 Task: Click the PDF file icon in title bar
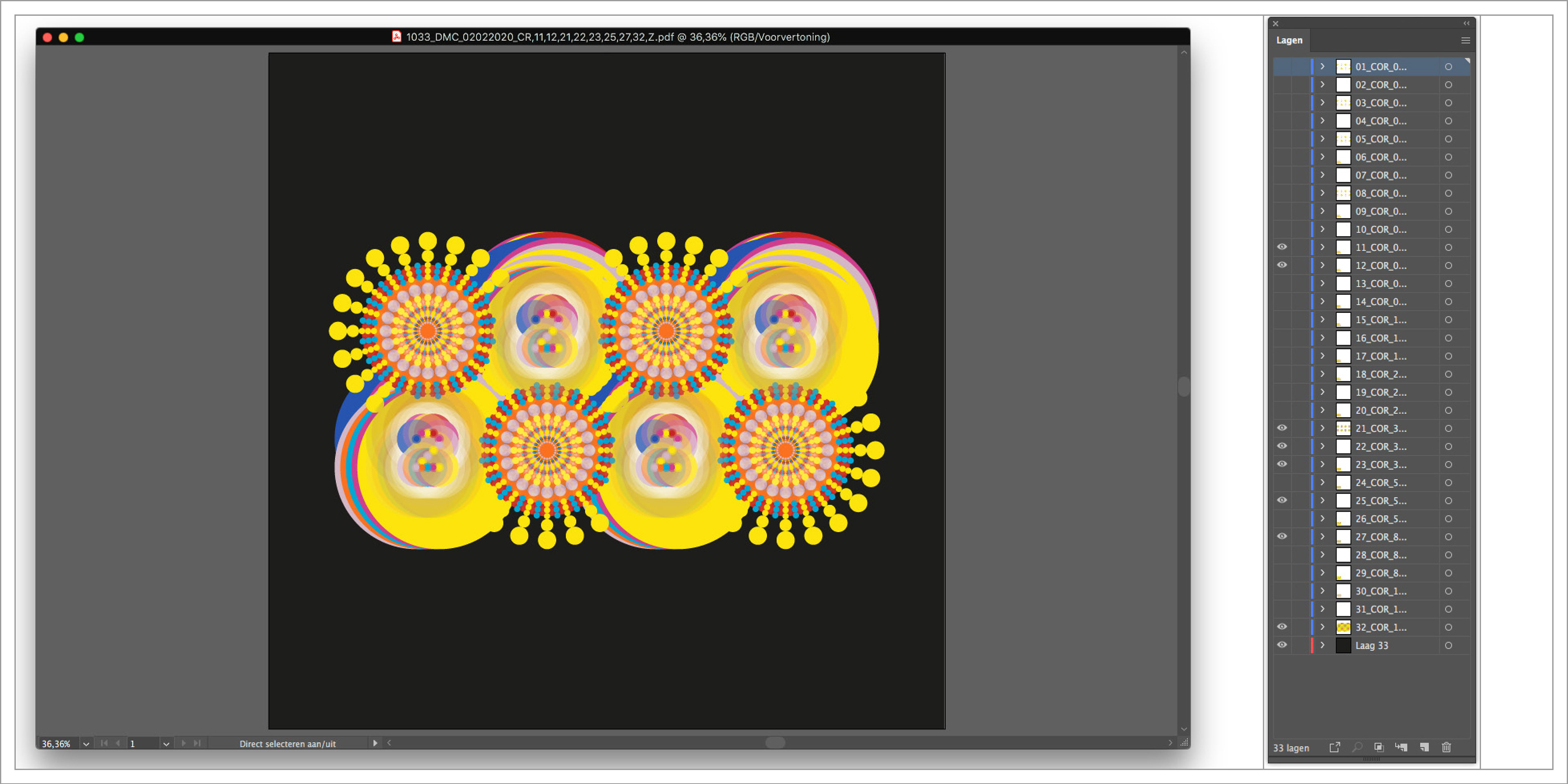click(x=396, y=36)
